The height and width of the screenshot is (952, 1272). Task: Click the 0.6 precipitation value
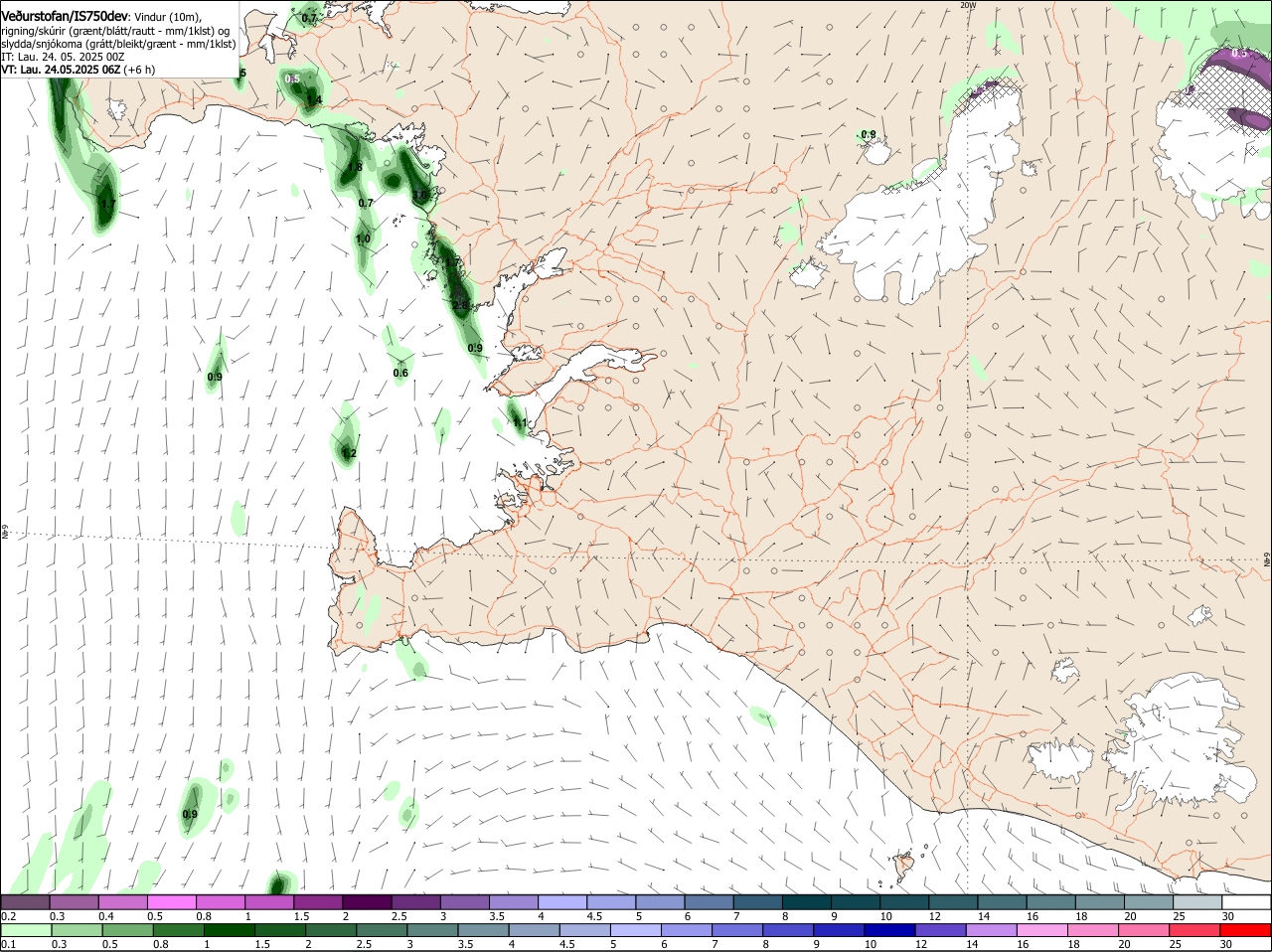[x=400, y=374]
